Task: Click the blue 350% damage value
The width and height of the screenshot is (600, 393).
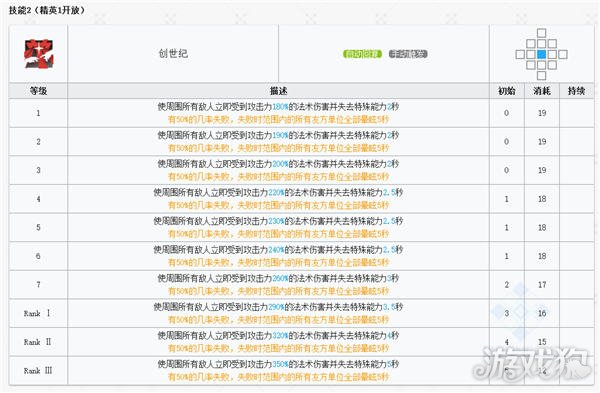Action: (280, 364)
